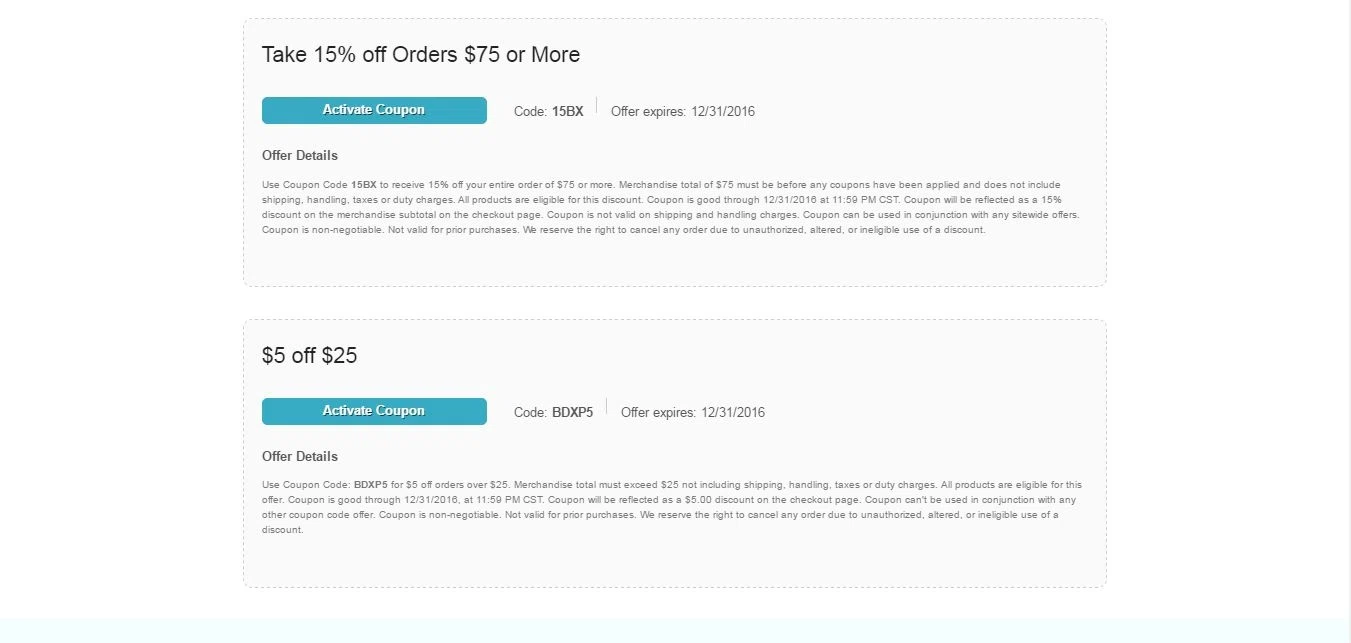The image size is (1351, 643).
Task: Click the 'Code:' label next to BDXP5
Action: tap(530, 412)
